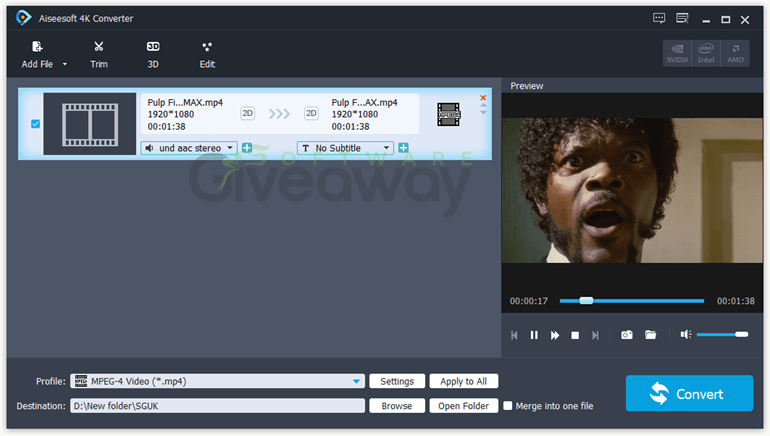Image resolution: width=770 pixels, height=436 pixels.
Task: Open the Trim tool
Action: 99,54
